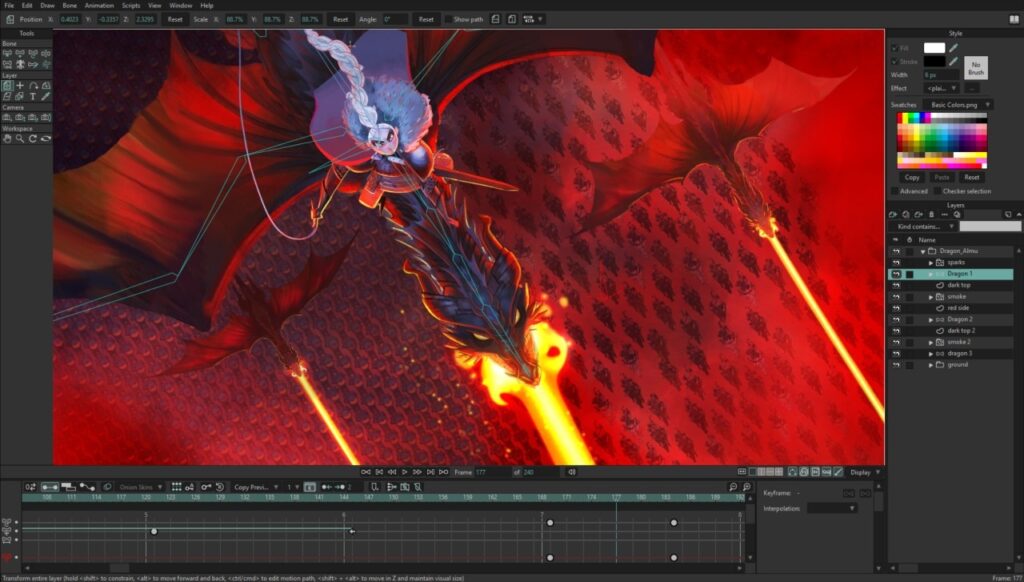Enable the Show path checkbox

coord(448,19)
